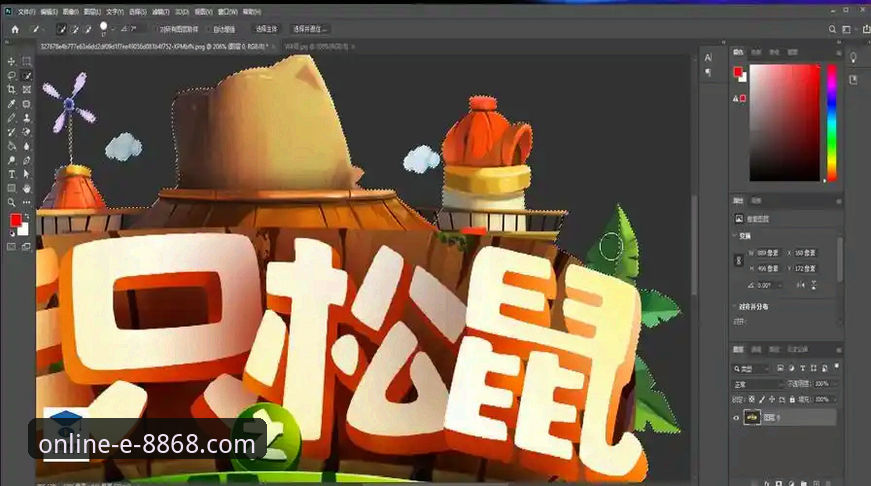Click the Home icon in options bar

coord(15,29)
